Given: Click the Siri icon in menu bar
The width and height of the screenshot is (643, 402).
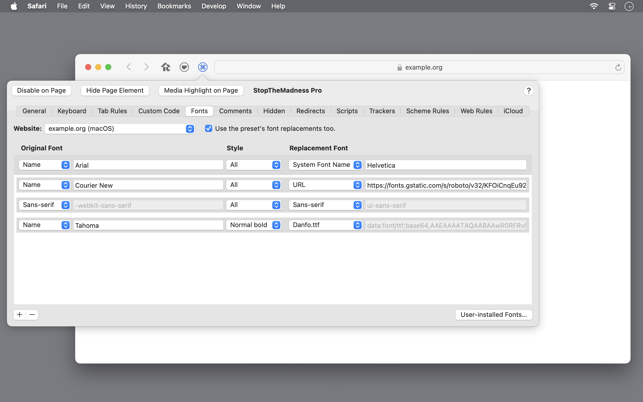Looking at the screenshot, I should pos(629,6).
